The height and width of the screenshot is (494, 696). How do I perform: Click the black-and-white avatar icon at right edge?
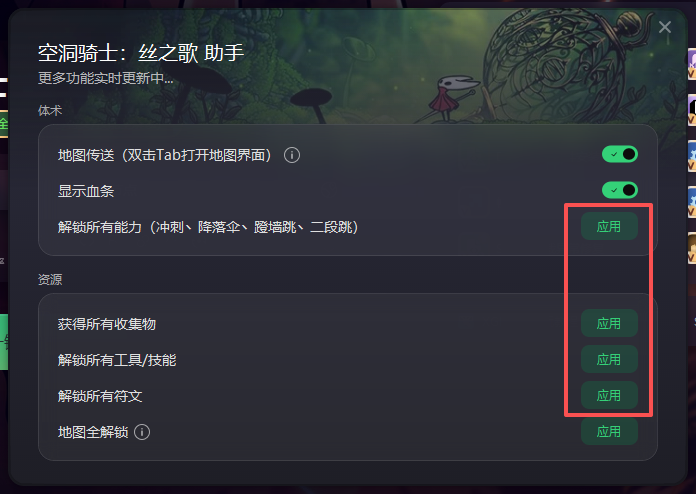coord(692,110)
